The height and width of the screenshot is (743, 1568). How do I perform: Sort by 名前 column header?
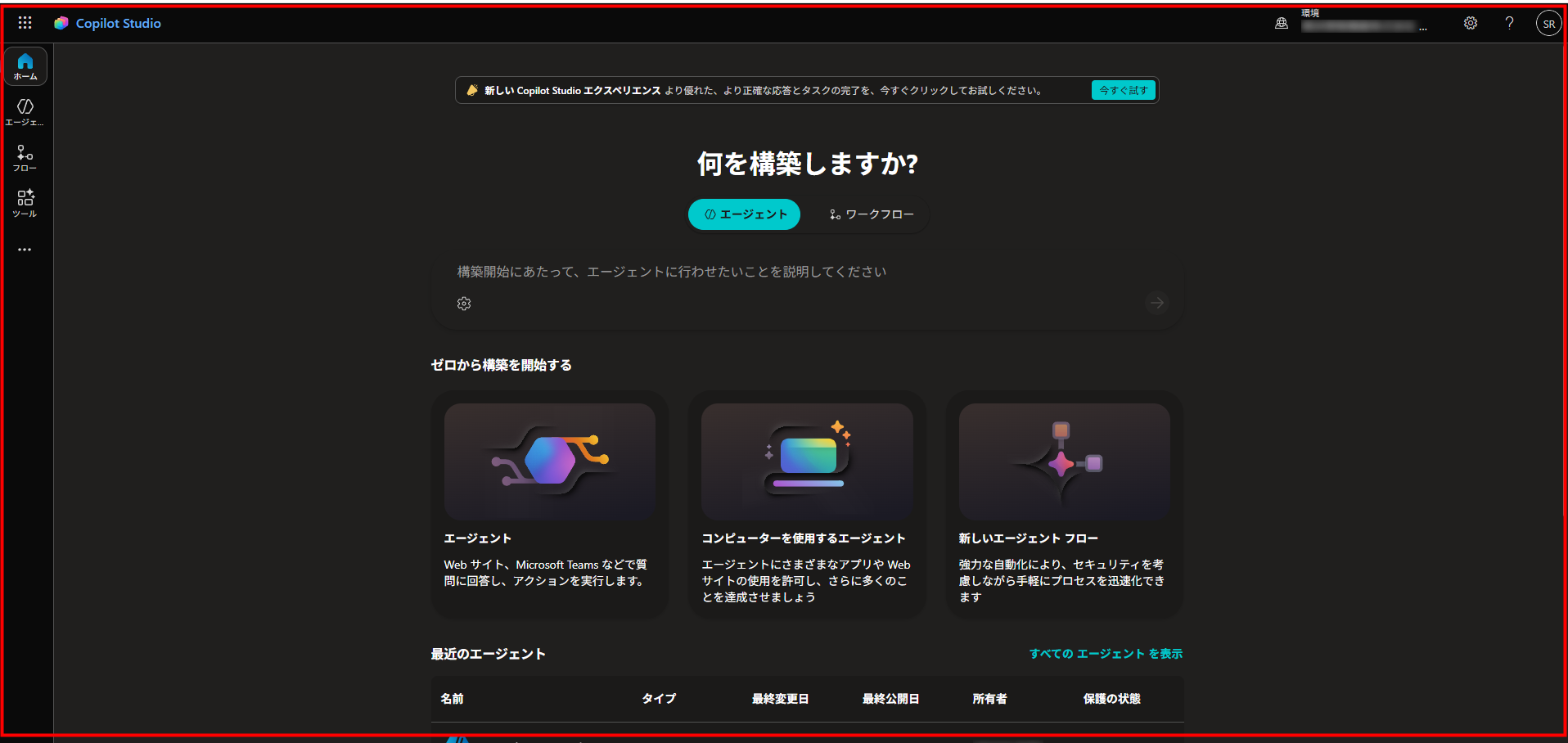pyautogui.click(x=453, y=699)
